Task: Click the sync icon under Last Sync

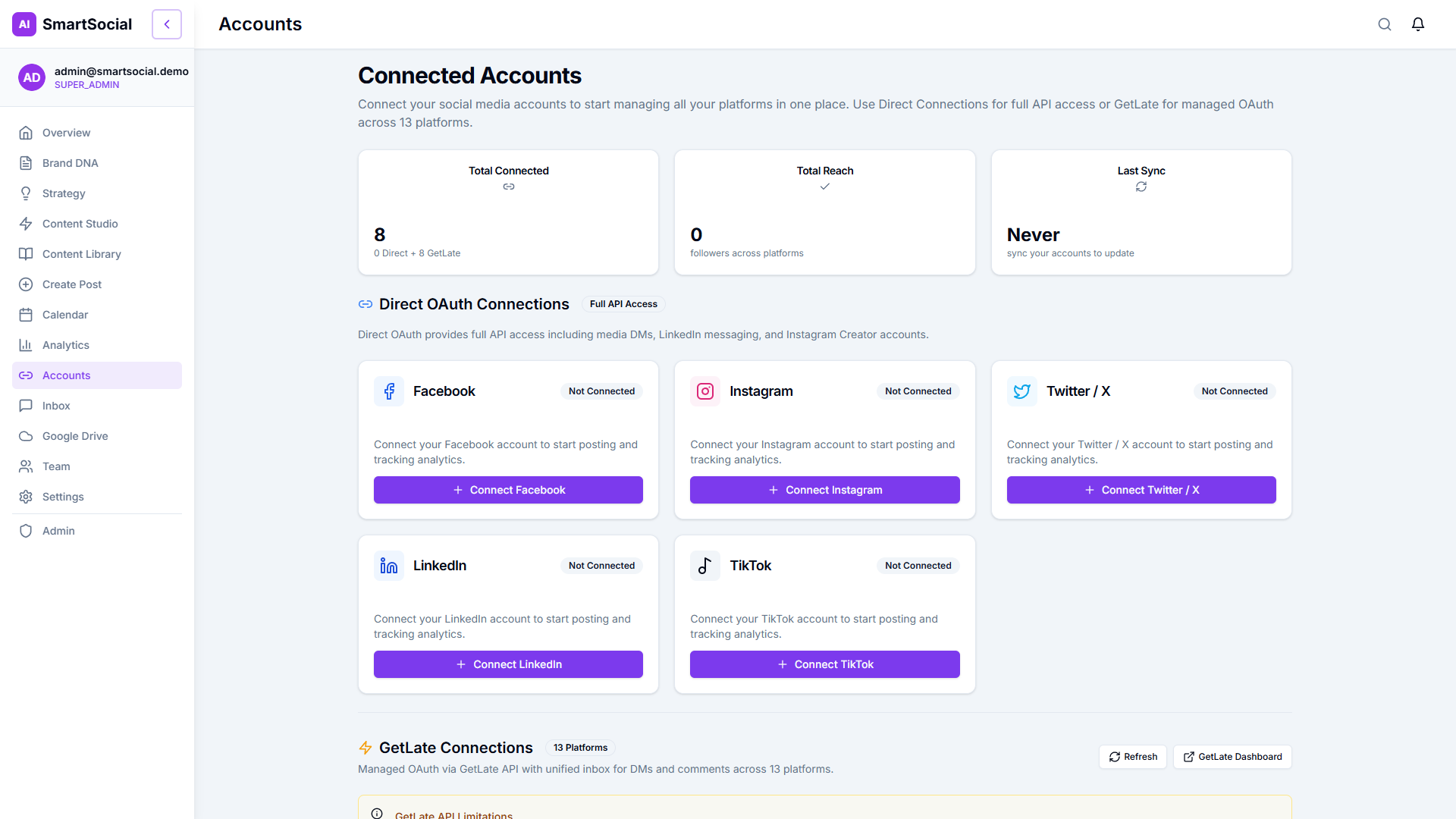Action: tap(1141, 187)
